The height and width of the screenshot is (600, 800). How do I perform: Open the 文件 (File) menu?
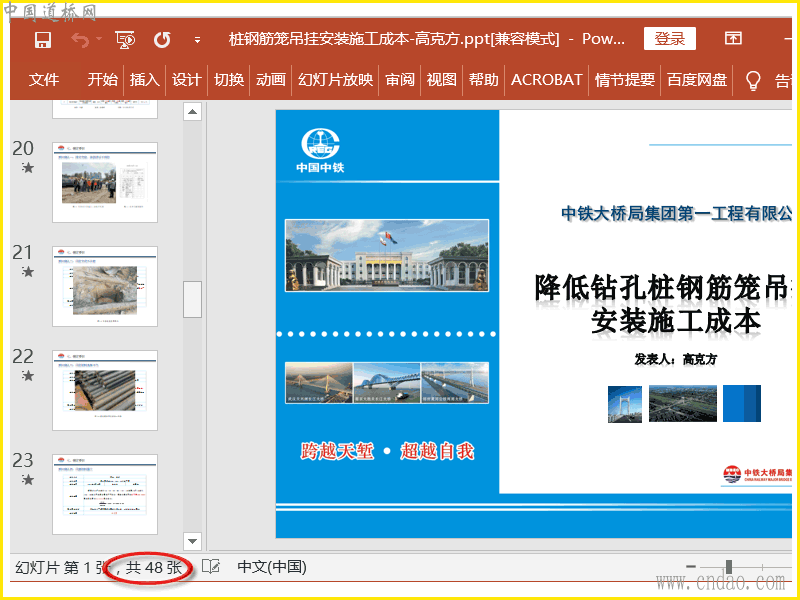tap(44, 80)
